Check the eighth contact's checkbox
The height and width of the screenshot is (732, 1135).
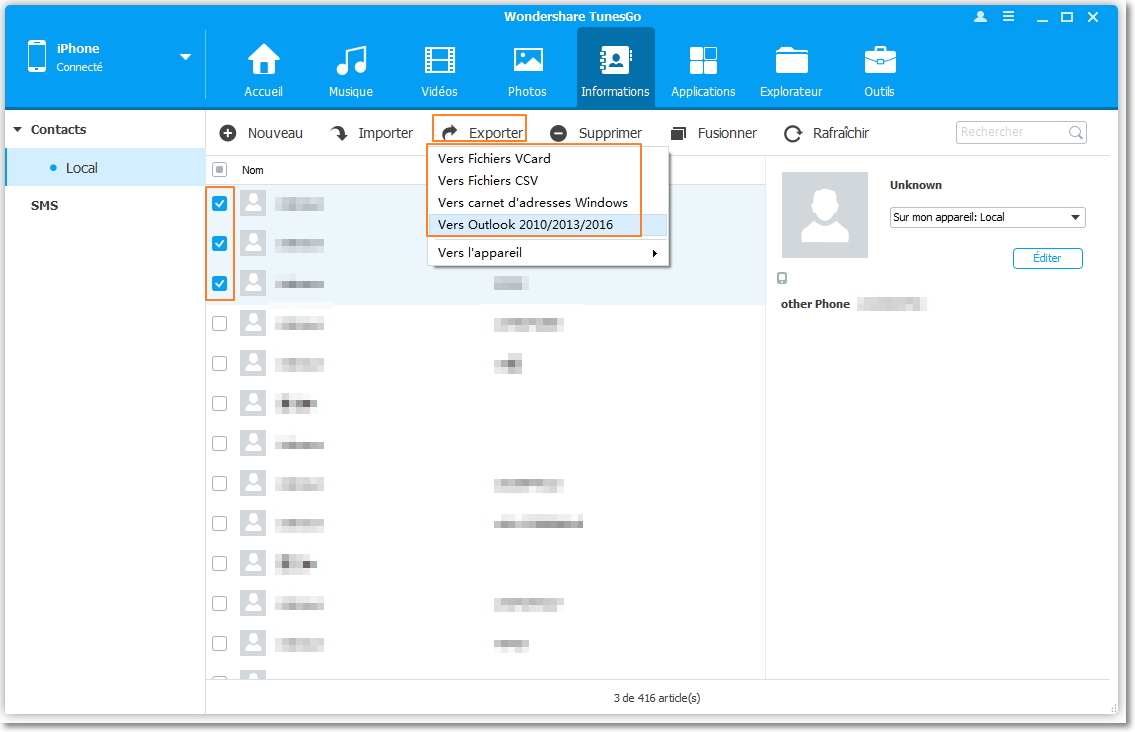pyautogui.click(x=219, y=484)
